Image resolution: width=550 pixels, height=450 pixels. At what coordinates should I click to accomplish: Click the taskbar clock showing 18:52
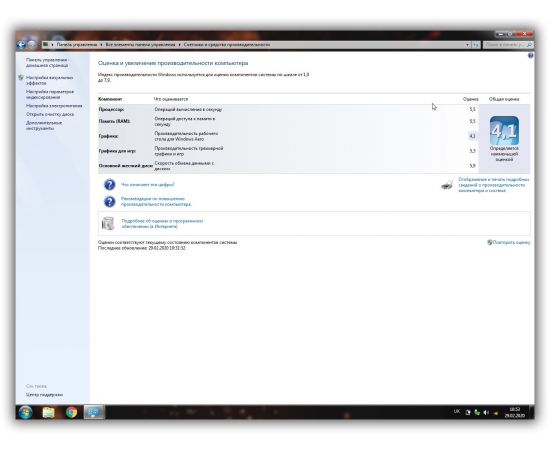(x=515, y=412)
